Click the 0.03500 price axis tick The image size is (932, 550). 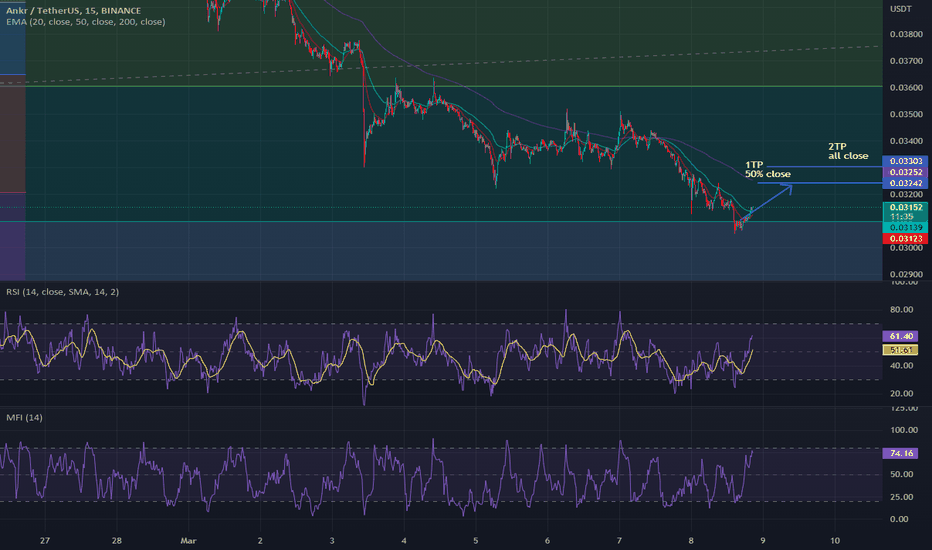906,114
